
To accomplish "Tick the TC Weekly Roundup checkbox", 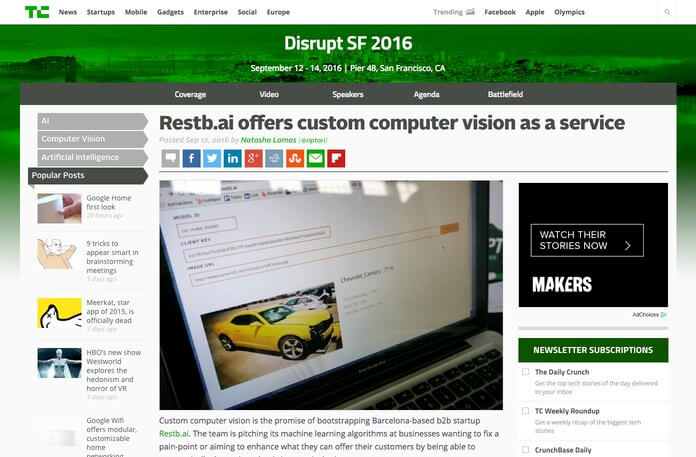I will [x=526, y=411].
